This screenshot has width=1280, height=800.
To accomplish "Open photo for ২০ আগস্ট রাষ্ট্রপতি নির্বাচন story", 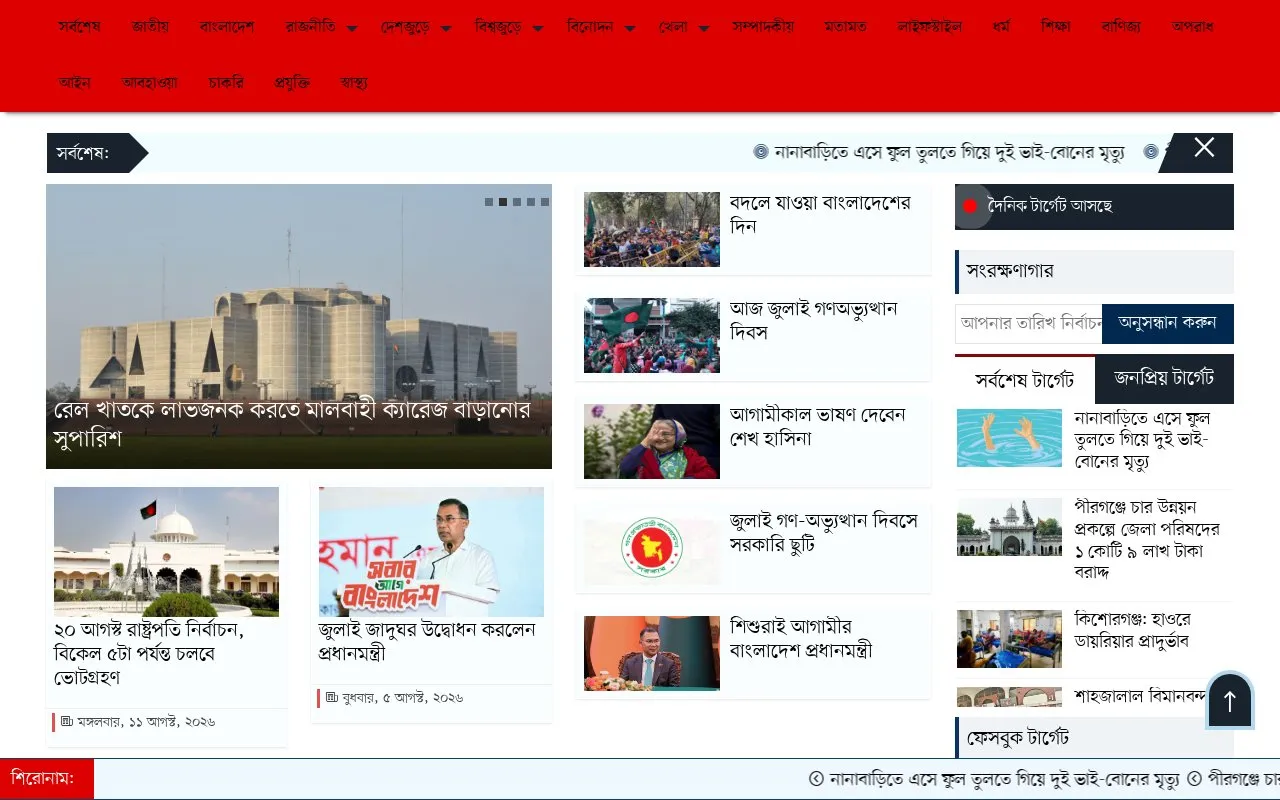I will [166, 552].
